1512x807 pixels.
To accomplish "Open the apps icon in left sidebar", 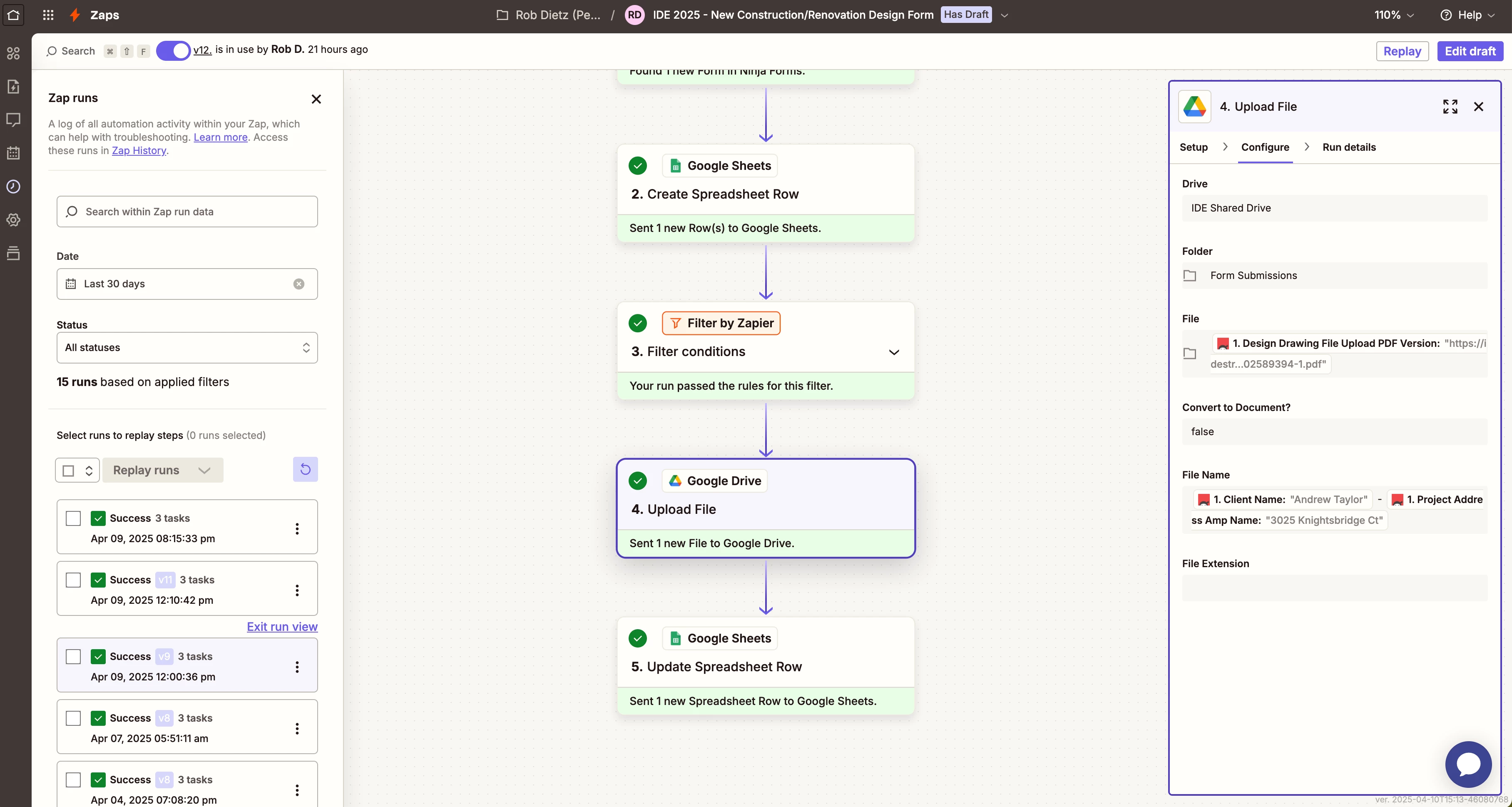I will (13, 53).
